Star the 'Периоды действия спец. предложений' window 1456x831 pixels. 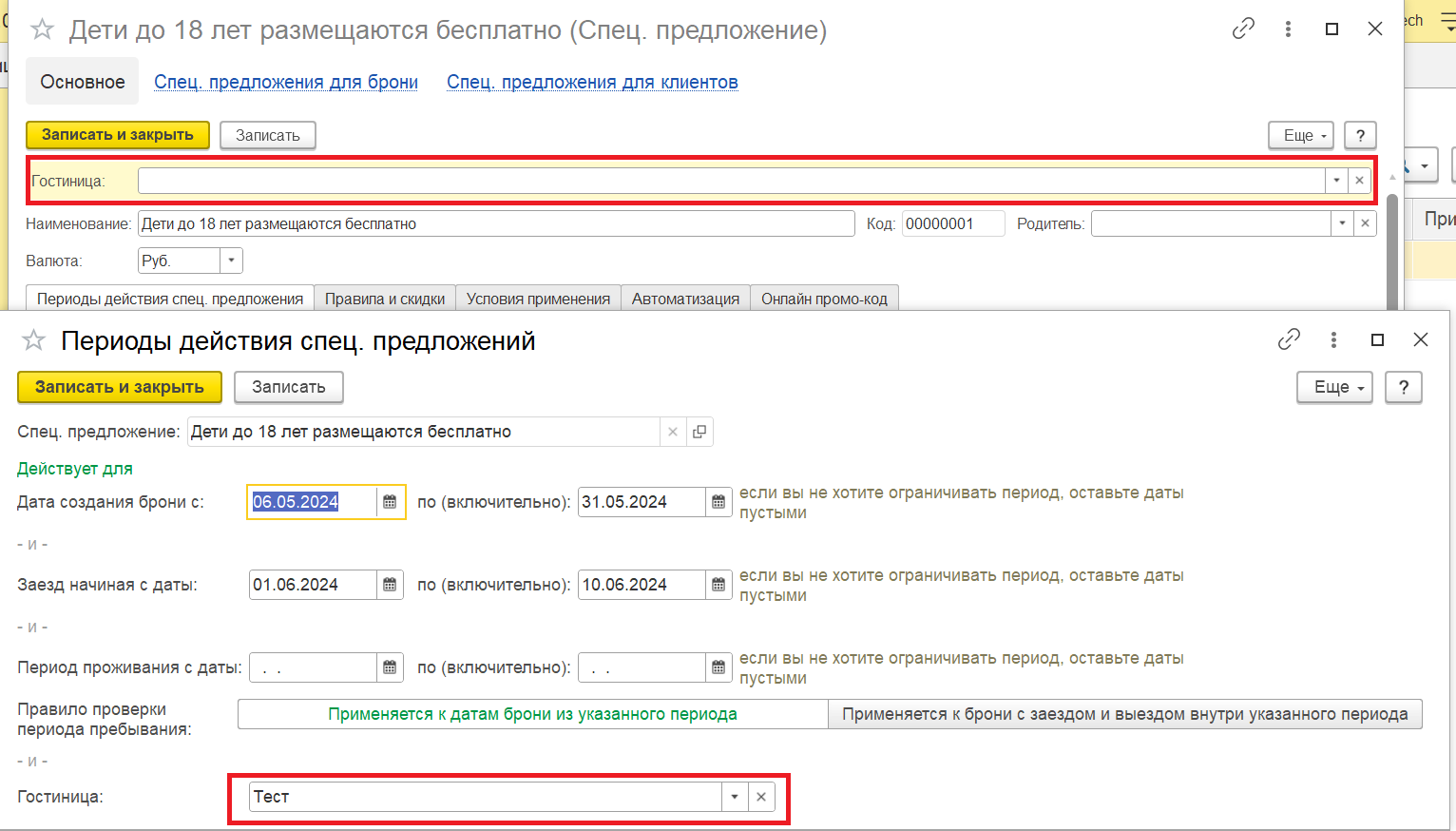click(x=34, y=339)
